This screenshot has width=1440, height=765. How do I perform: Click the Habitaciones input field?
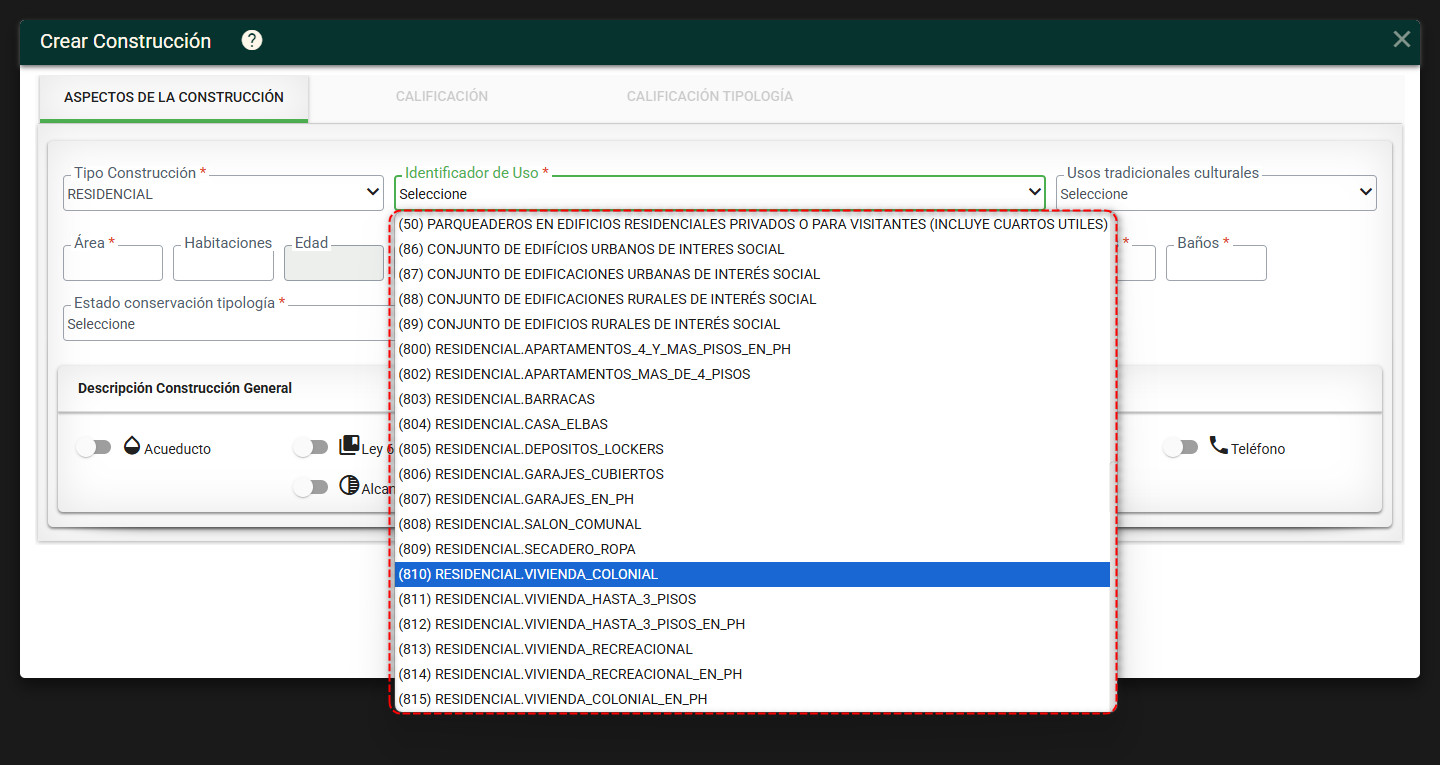coord(223,263)
